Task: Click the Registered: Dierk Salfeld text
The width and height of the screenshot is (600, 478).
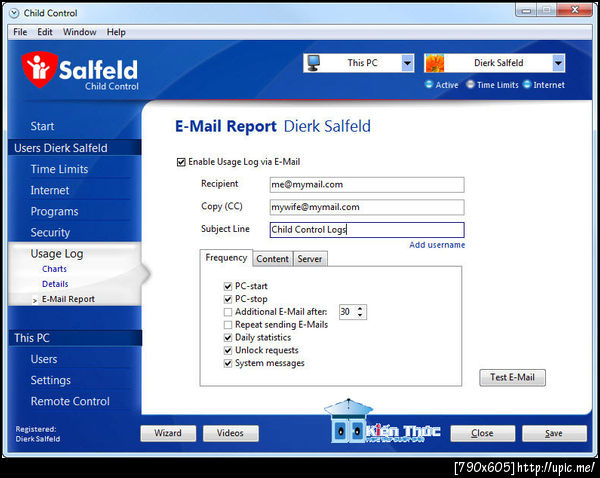Action: 38,434
